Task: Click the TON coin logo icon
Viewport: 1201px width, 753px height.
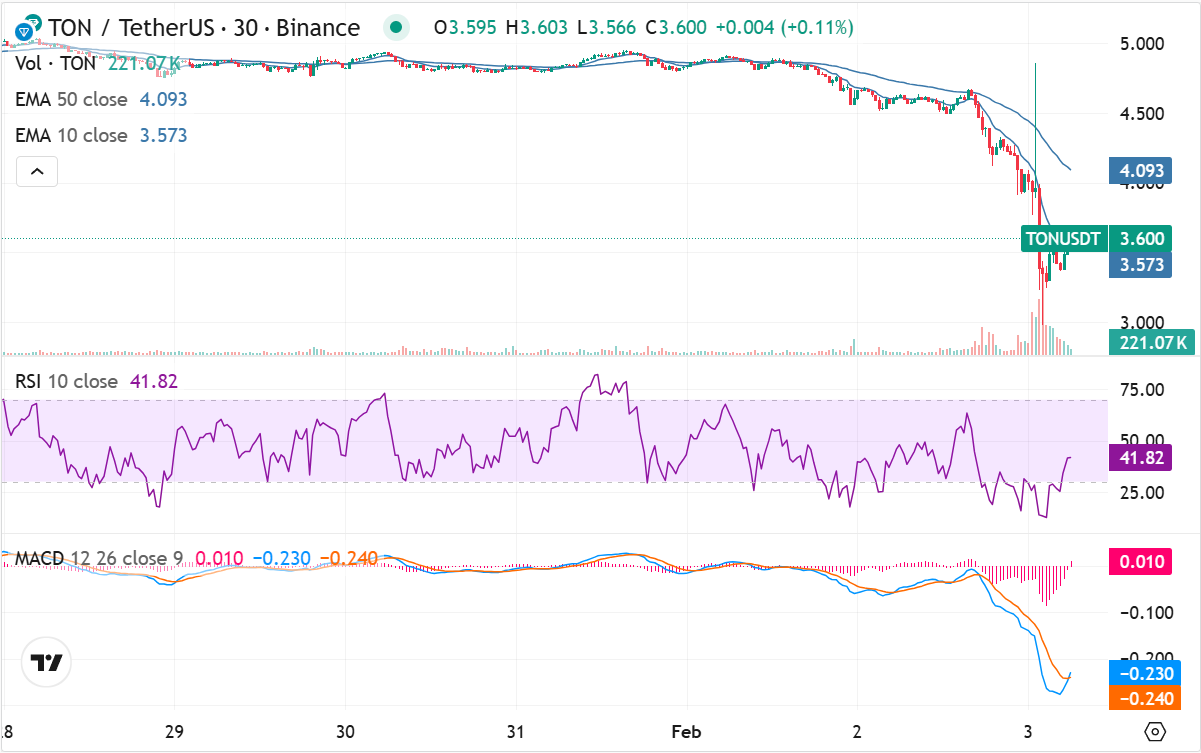Action: tap(26, 27)
